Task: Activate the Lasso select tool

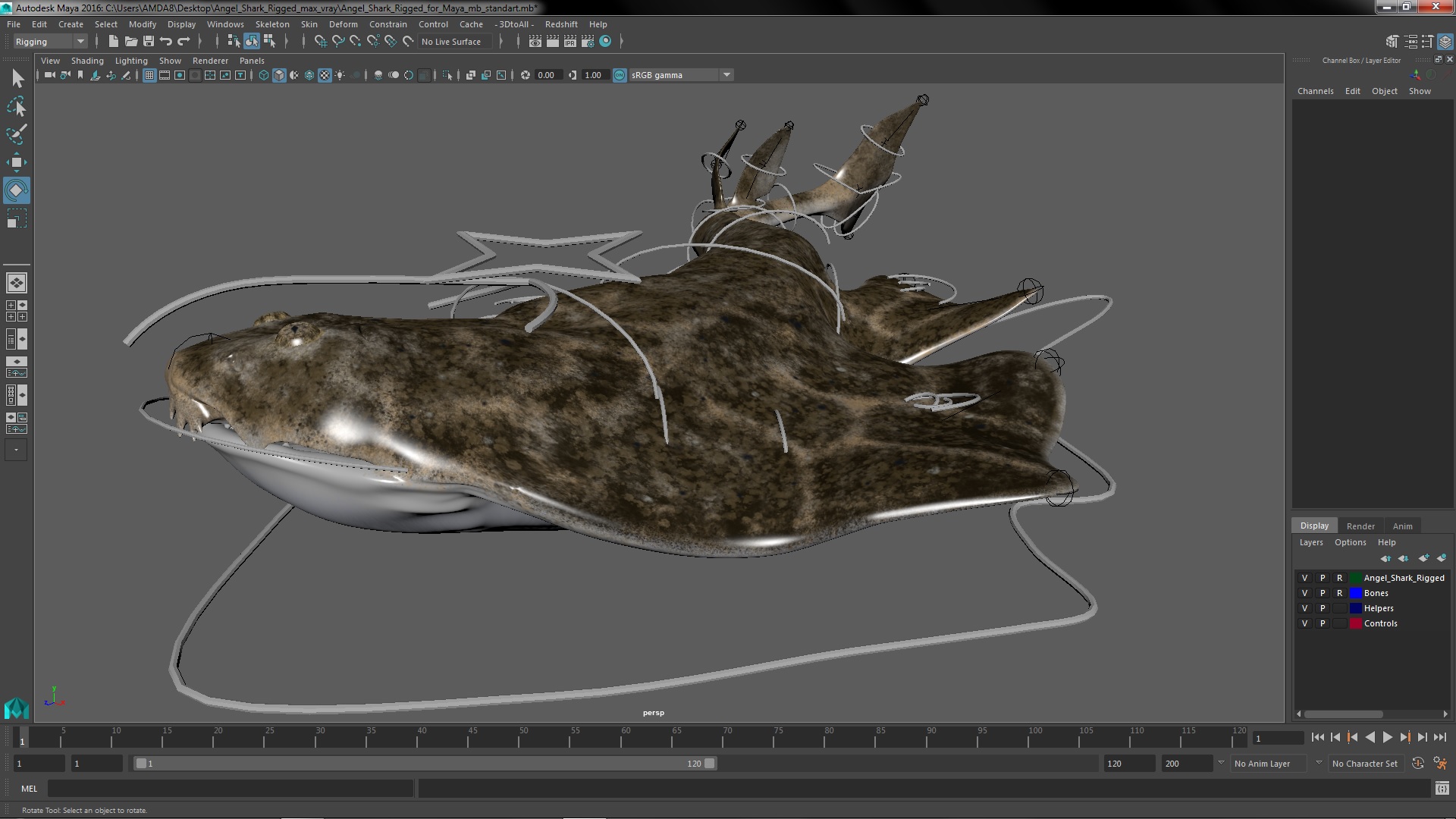Action: (16, 107)
